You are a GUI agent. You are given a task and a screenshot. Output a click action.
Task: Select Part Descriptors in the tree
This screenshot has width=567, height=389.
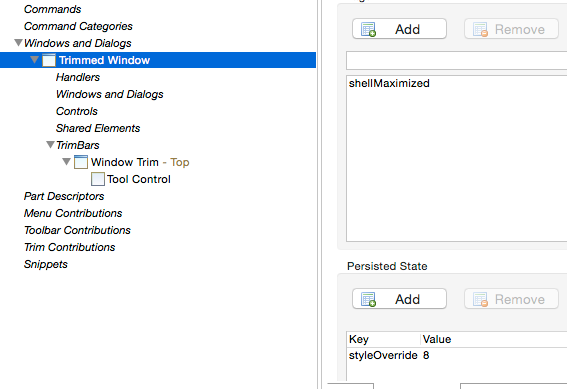tap(64, 196)
